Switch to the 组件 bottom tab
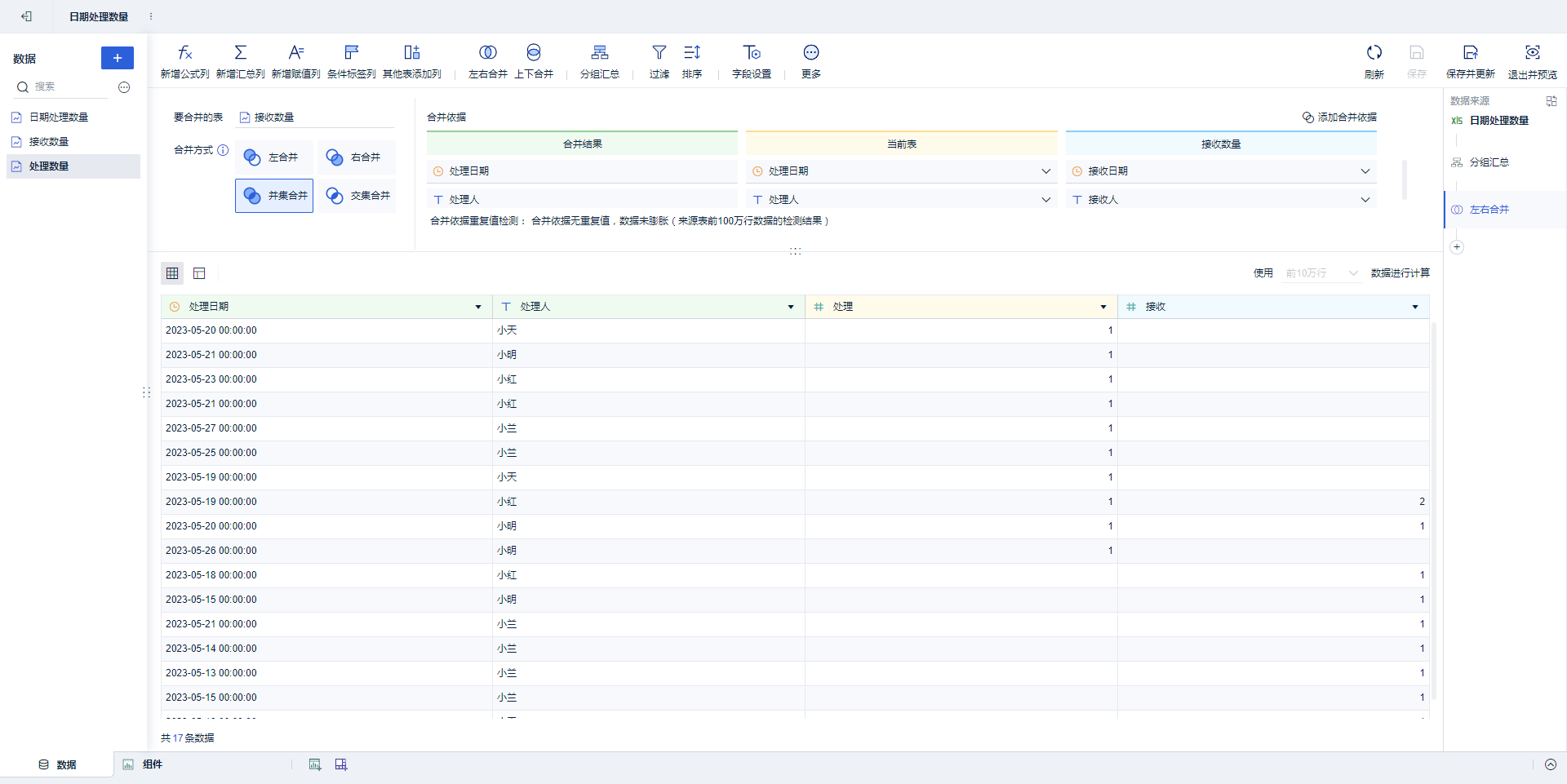The image size is (1567, 784). pos(143,764)
